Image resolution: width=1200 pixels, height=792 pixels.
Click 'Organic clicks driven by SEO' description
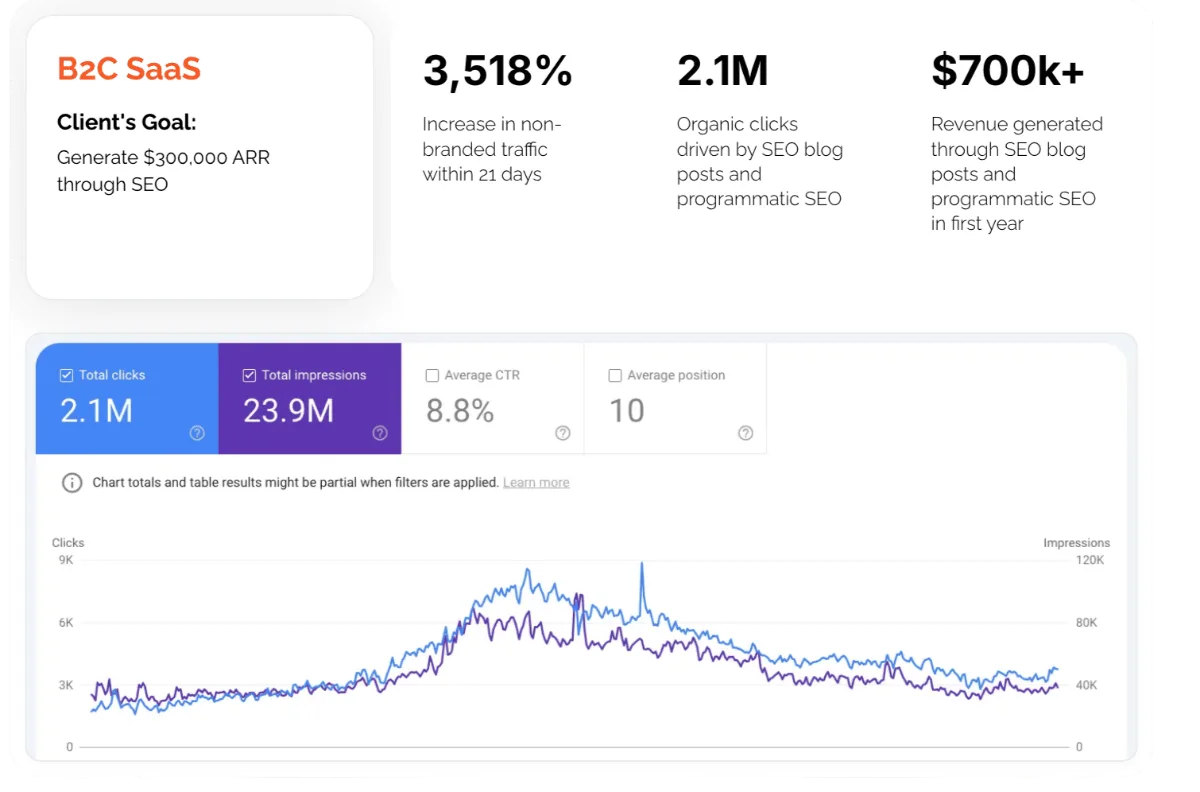[x=760, y=161]
